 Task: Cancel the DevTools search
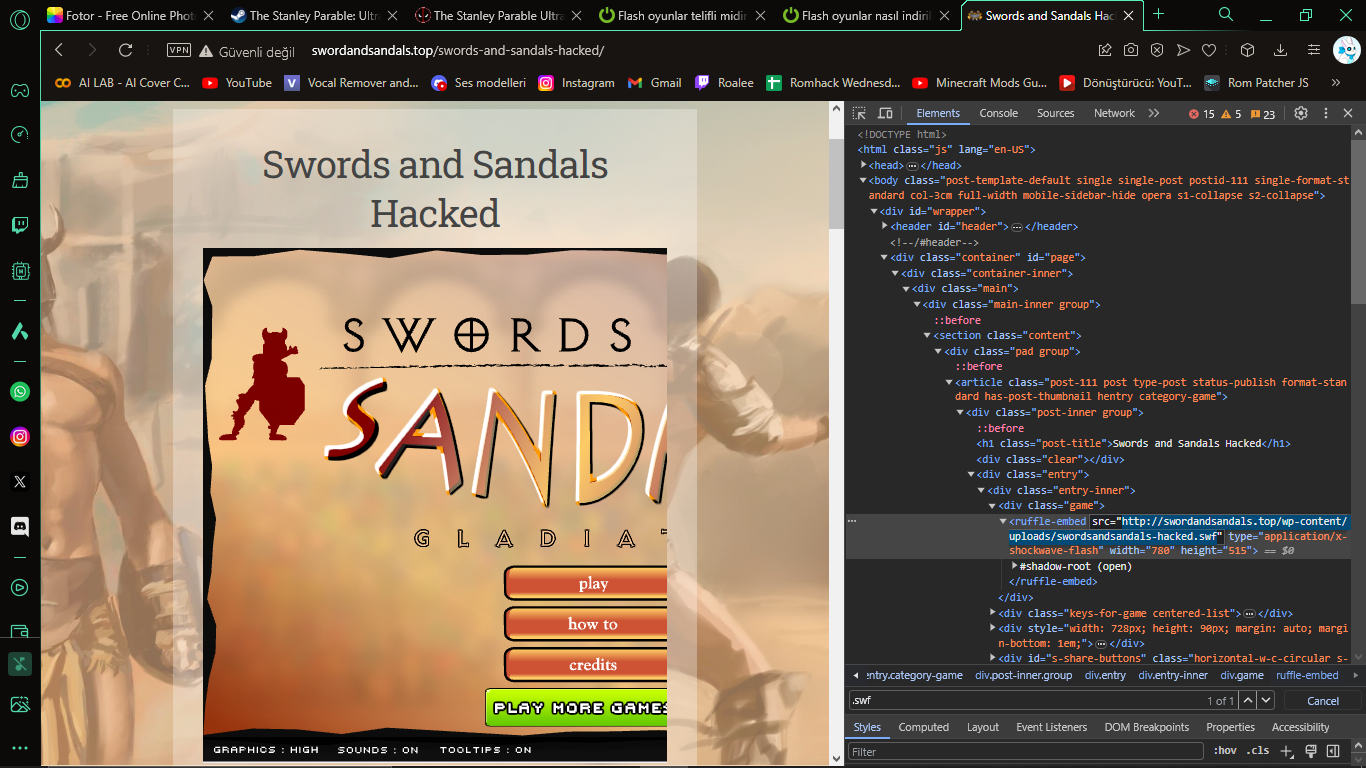pyautogui.click(x=1322, y=701)
